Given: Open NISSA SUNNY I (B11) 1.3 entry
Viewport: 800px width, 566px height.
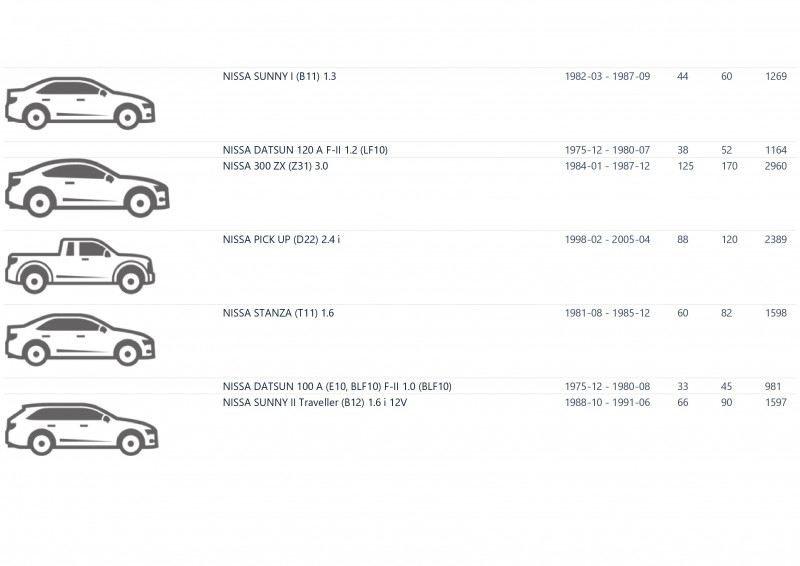Looking at the screenshot, I should click(279, 76).
